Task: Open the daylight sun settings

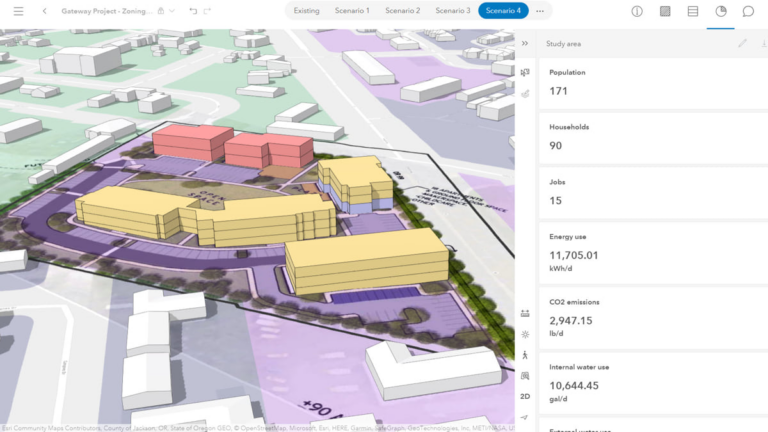Action: point(525,335)
